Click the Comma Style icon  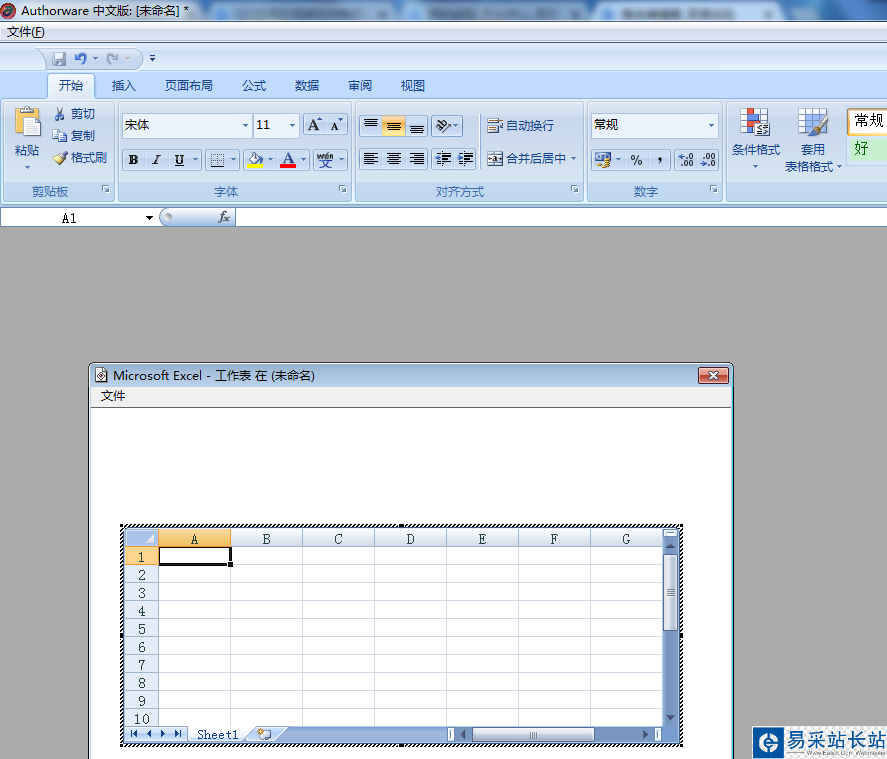pos(660,160)
